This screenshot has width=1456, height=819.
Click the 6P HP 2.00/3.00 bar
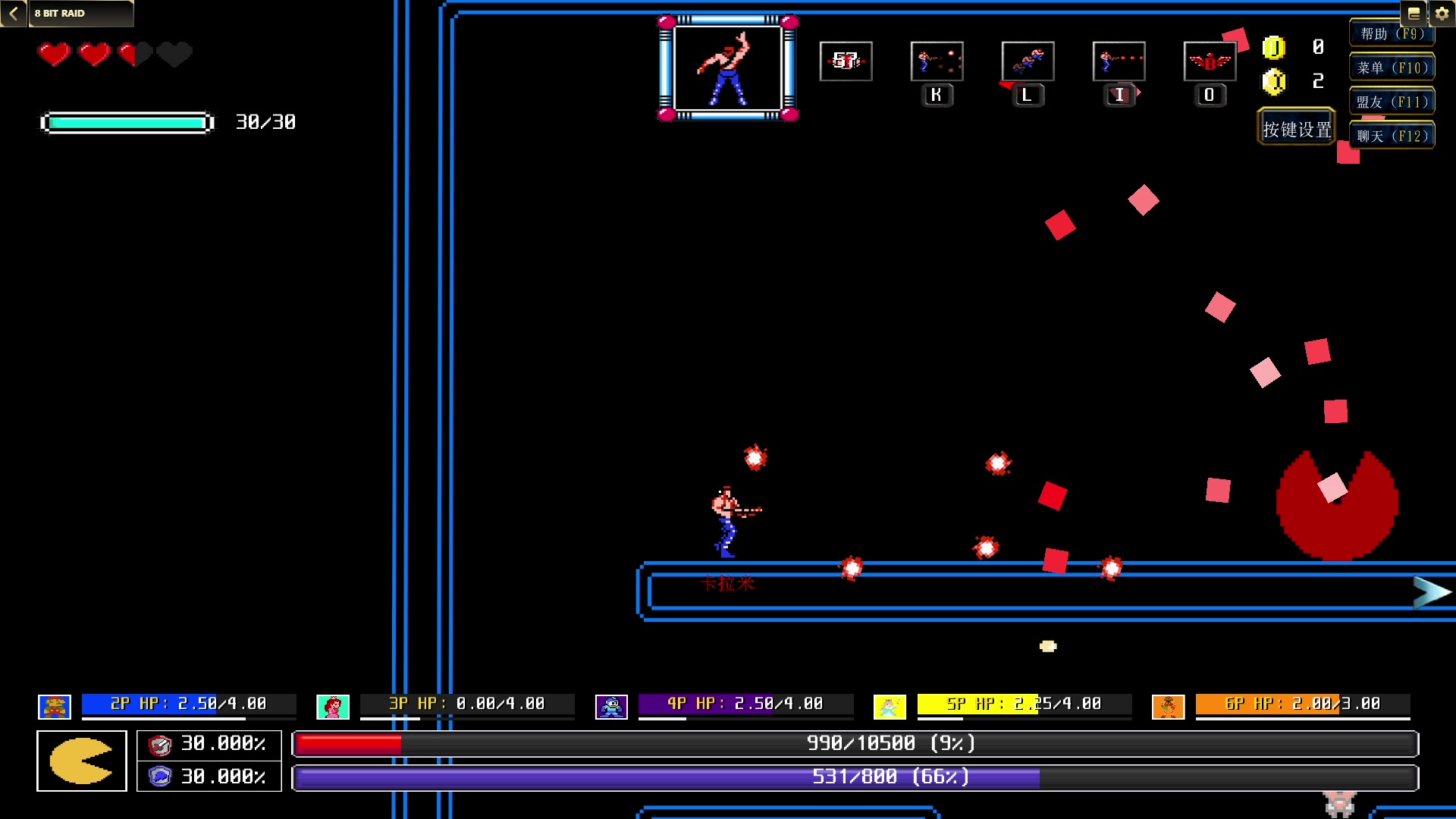[1303, 704]
